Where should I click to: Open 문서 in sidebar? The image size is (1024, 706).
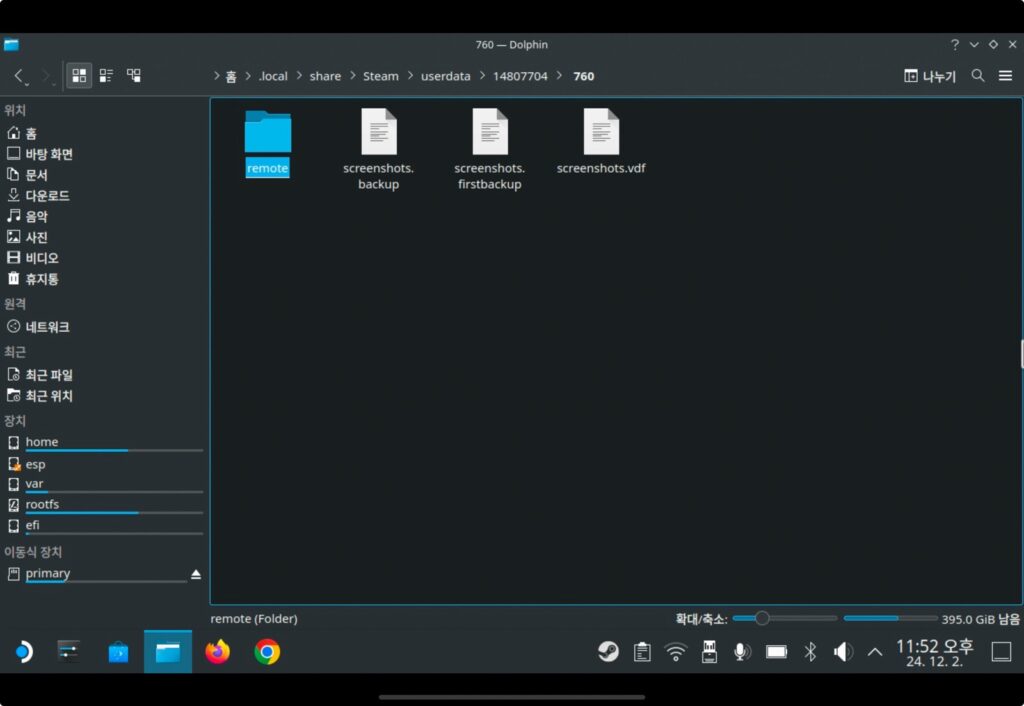tap(104, 175)
